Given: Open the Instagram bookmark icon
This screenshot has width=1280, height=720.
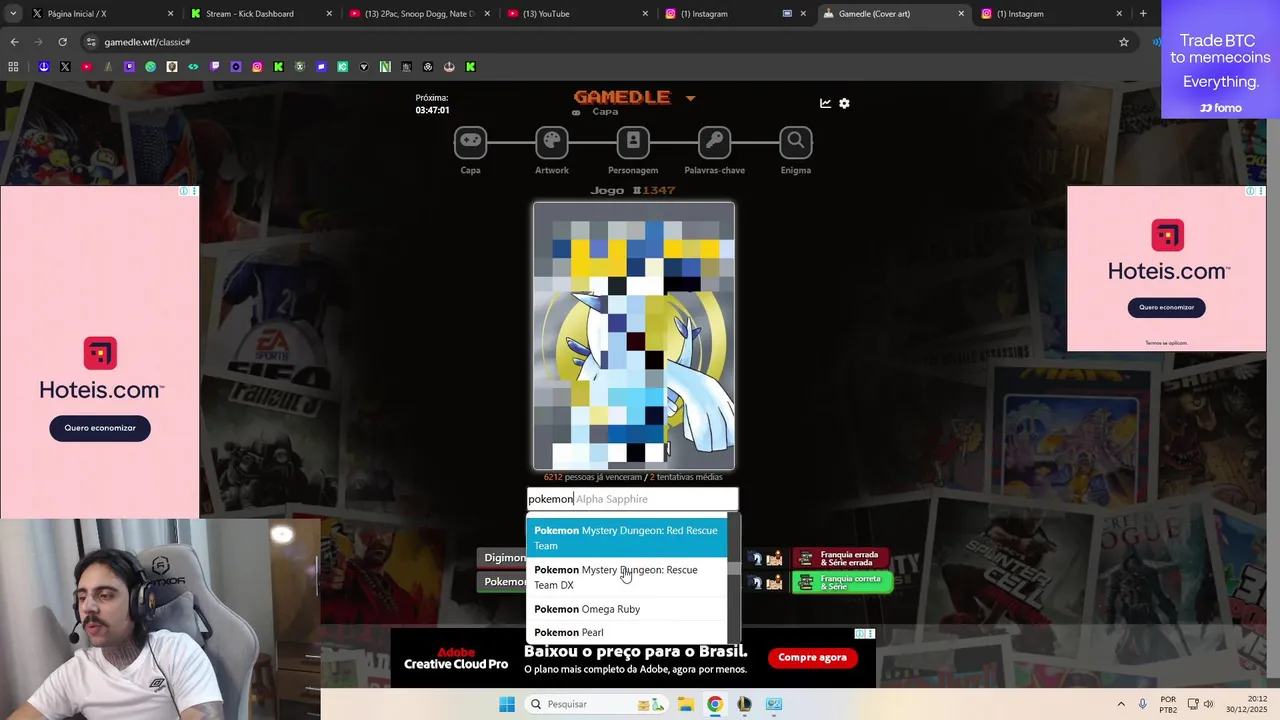Looking at the screenshot, I should click(x=257, y=67).
